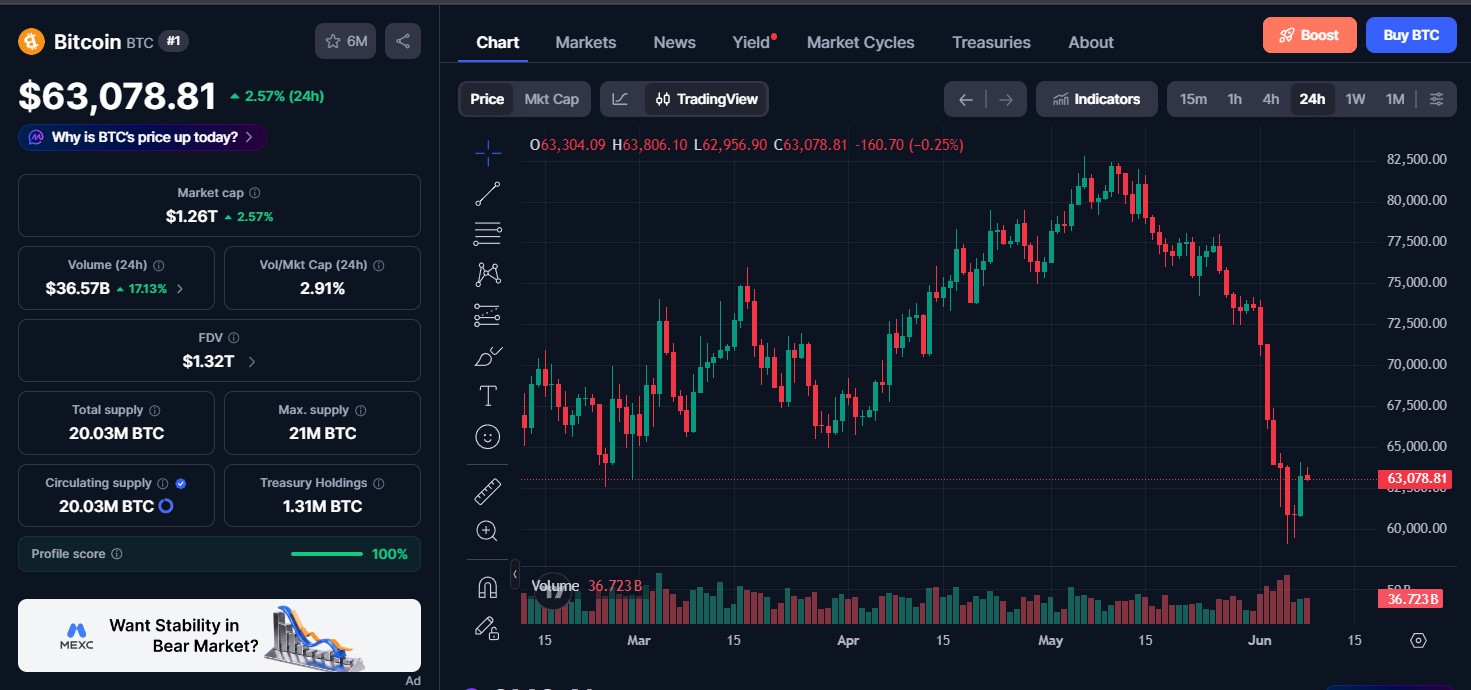Open chart settings sliders icon

point(1436,99)
